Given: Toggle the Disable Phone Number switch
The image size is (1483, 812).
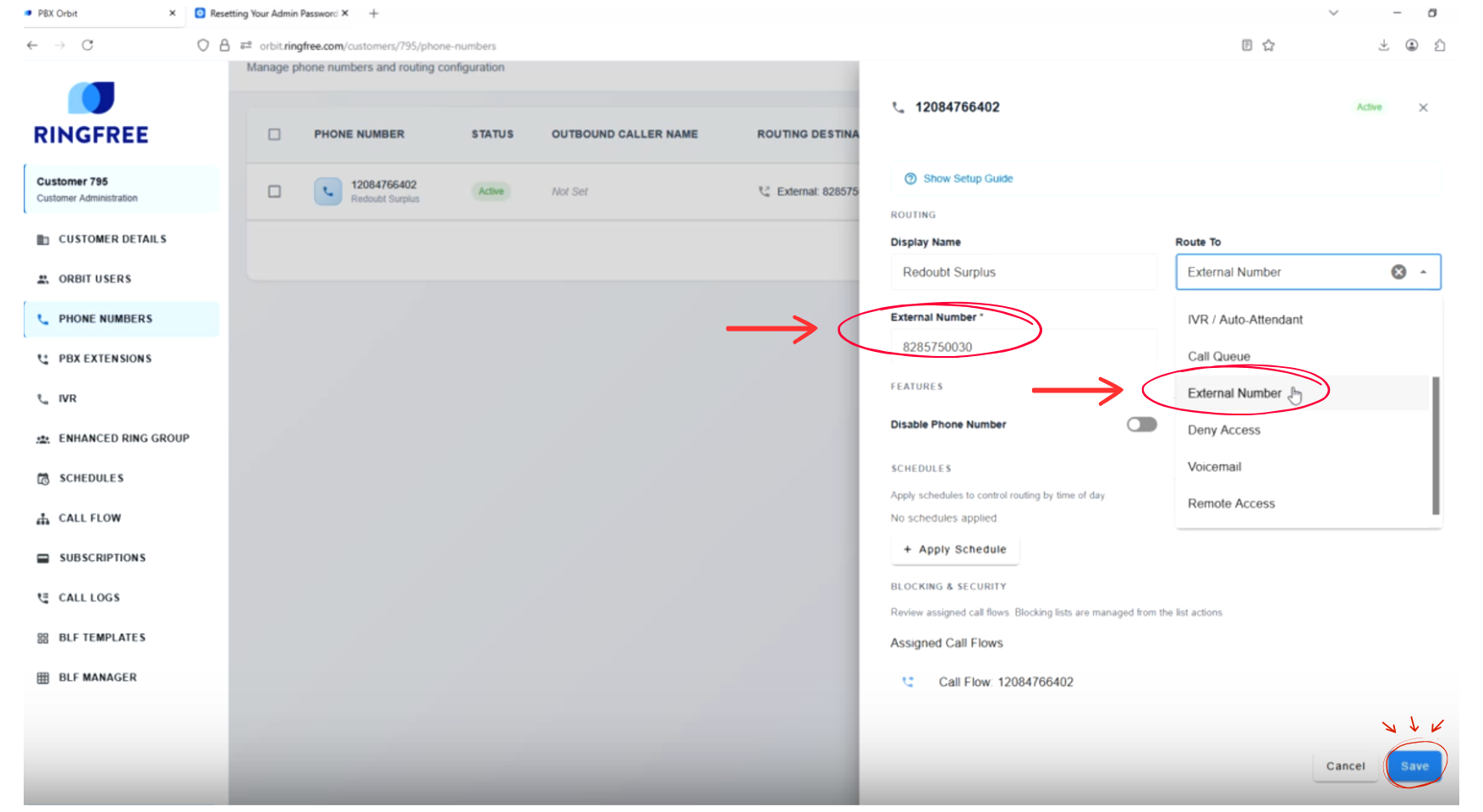Looking at the screenshot, I should pyautogui.click(x=1141, y=425).
